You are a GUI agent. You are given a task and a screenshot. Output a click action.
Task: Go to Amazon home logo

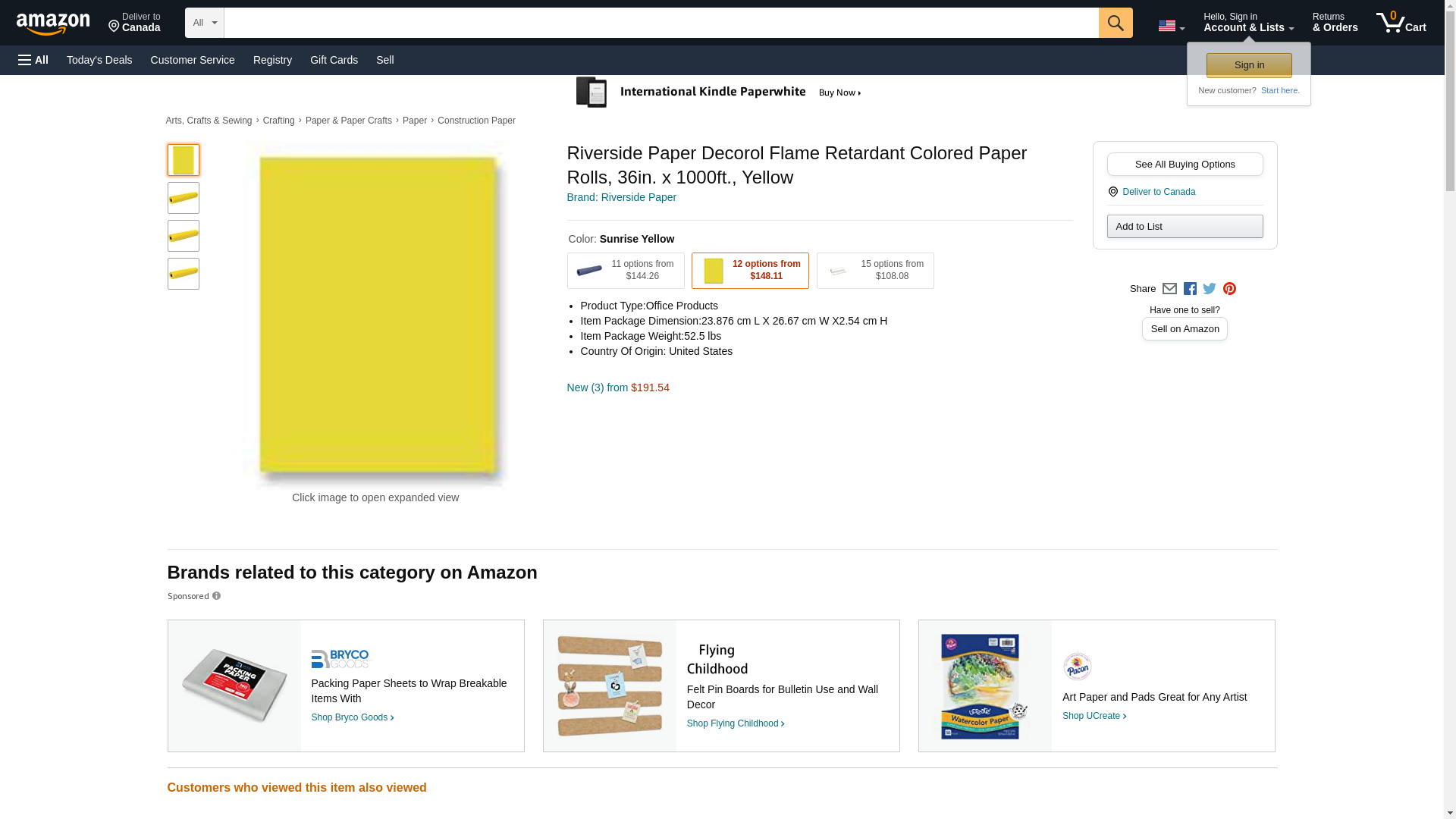[53, 24]
